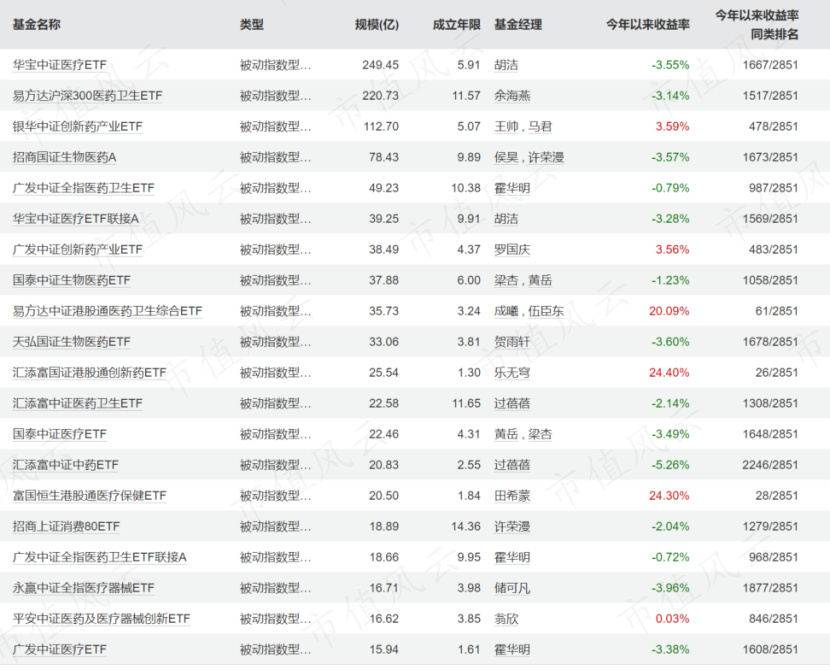Select fund size value 249.45
Image resolution: width=830 pixels, height=670 pixels.
tap(381, 65)
